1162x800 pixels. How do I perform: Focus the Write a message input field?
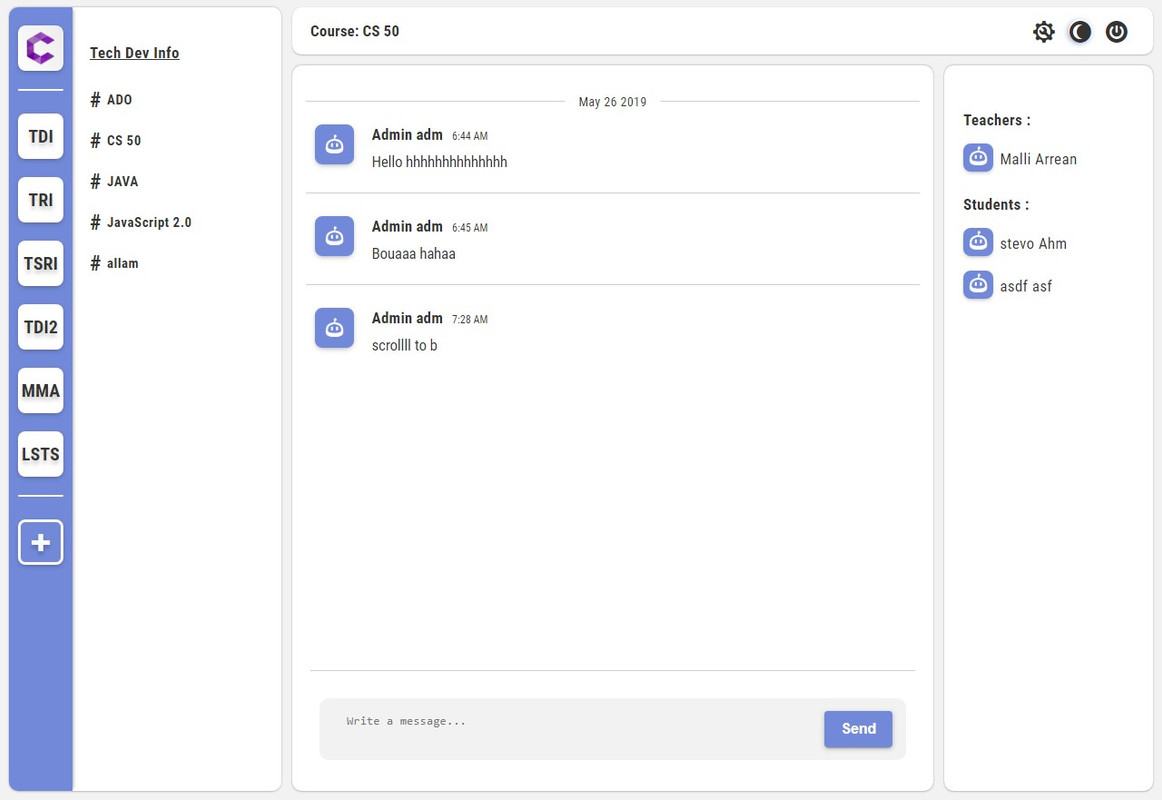click(570, 728)
